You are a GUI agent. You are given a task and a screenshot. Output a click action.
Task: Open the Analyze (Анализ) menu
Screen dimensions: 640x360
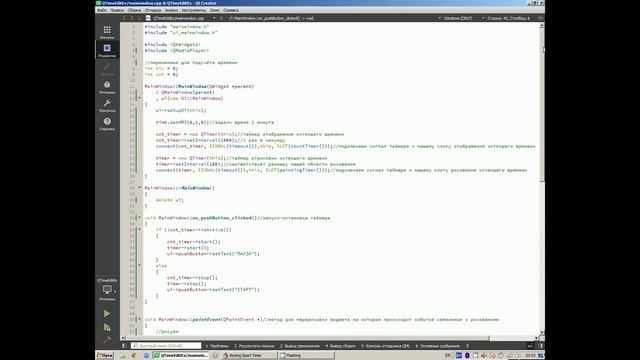click(x=171, y=10)
